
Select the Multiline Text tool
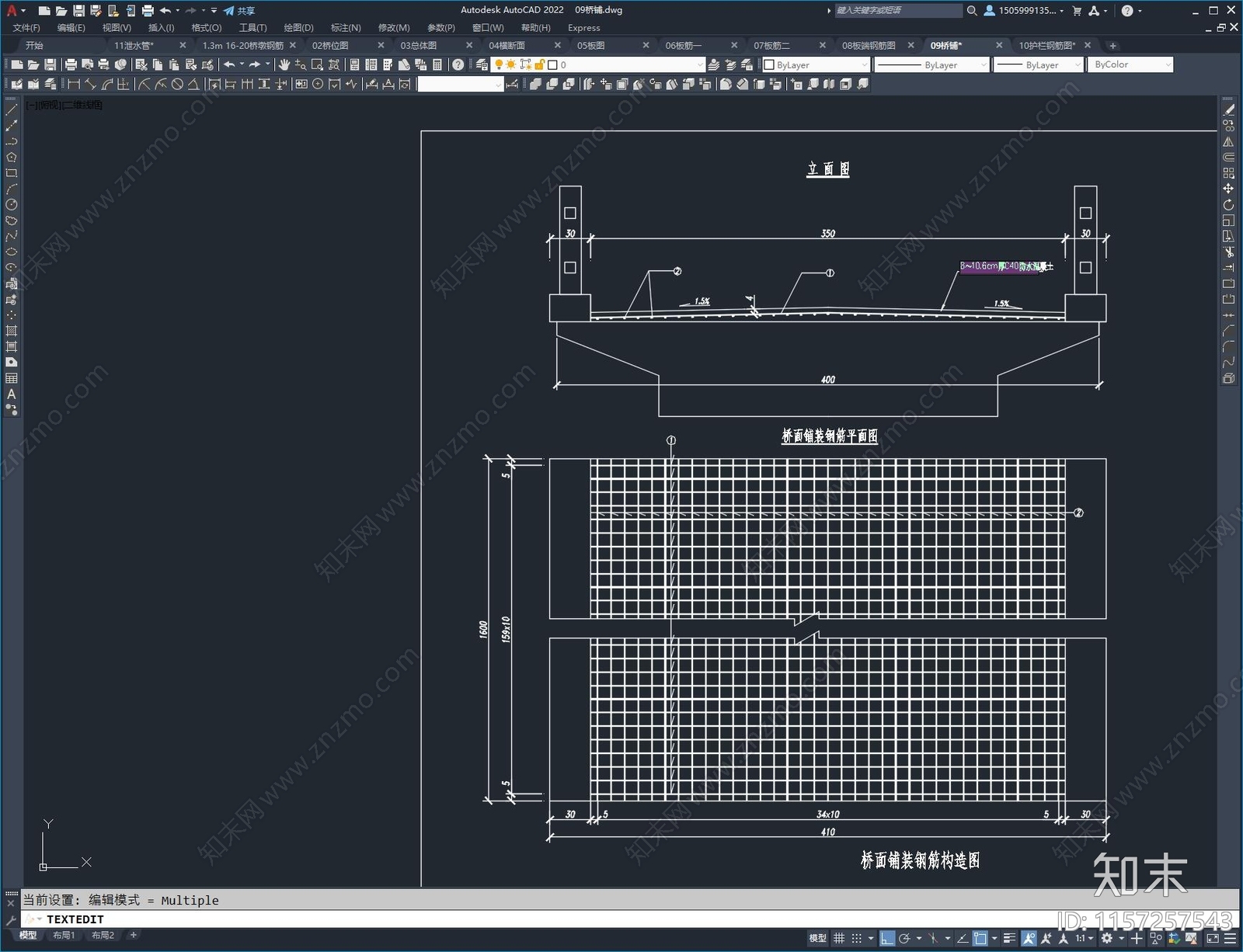[x=11, y=394]
